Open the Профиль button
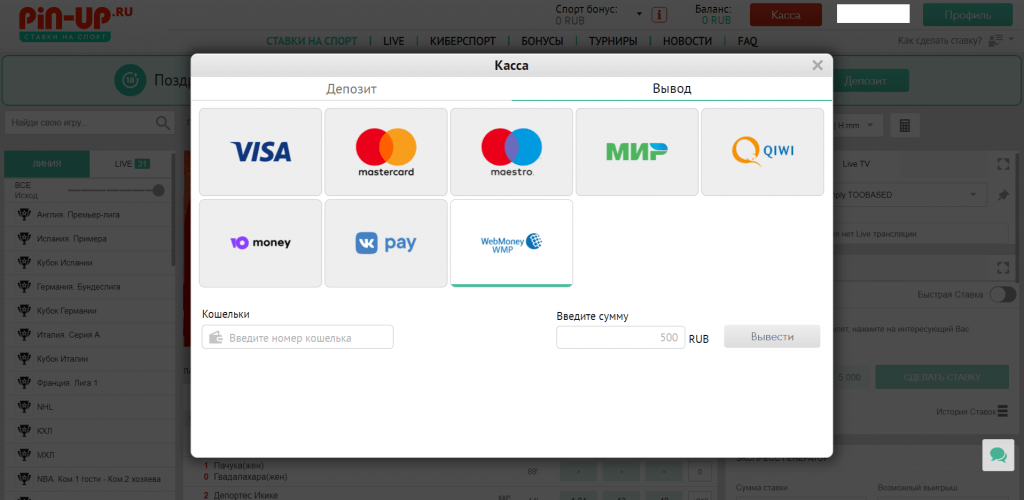This screenshot has width=1024, height=500. (x=967, y=15)
